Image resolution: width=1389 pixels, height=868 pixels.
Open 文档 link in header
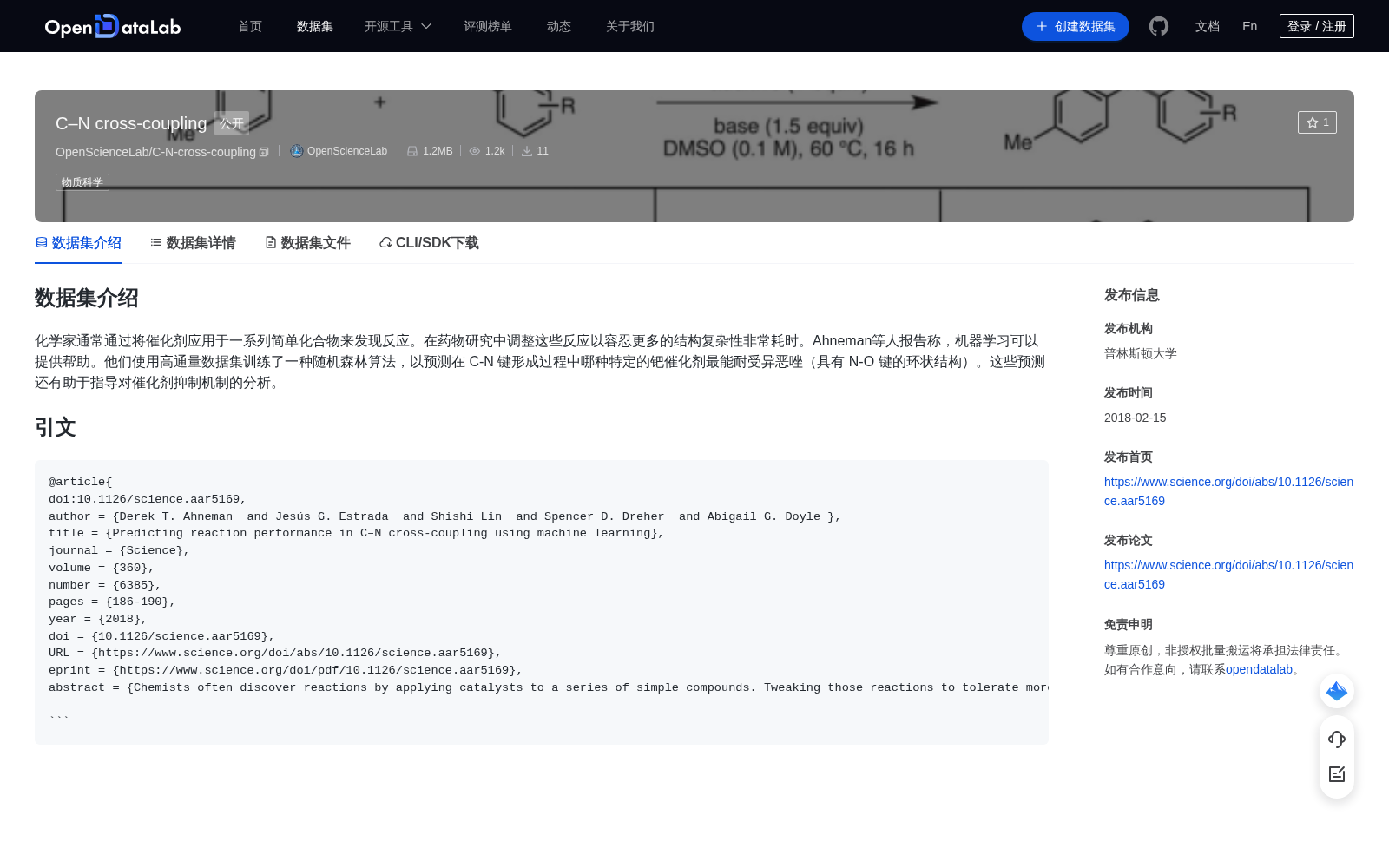(x=1208, y=26)
